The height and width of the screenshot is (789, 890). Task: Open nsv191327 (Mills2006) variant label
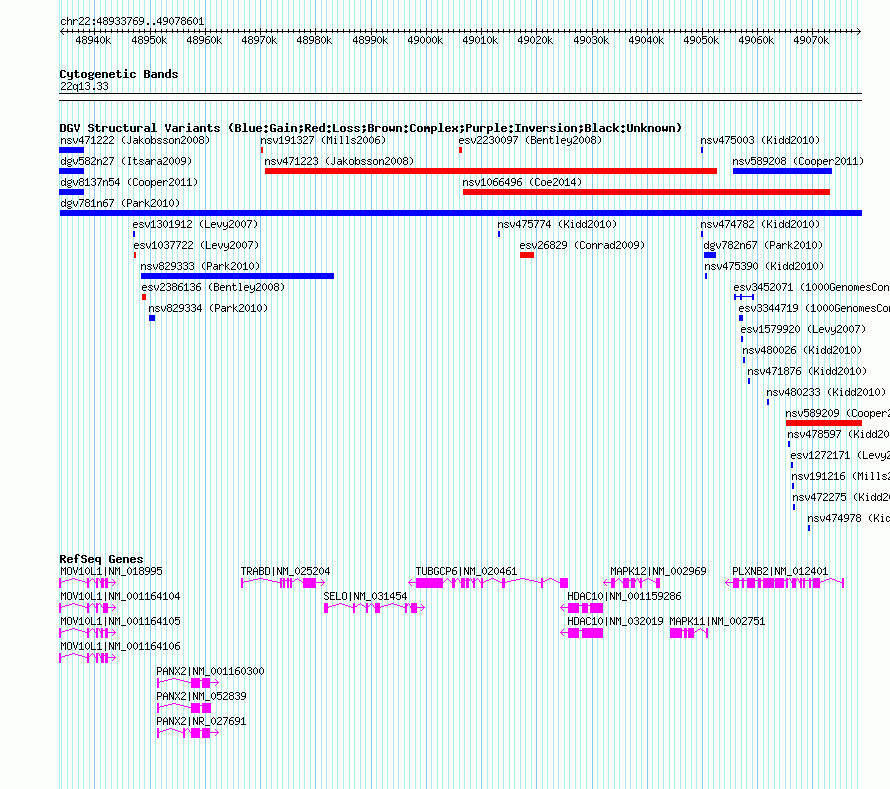[323, 140]
